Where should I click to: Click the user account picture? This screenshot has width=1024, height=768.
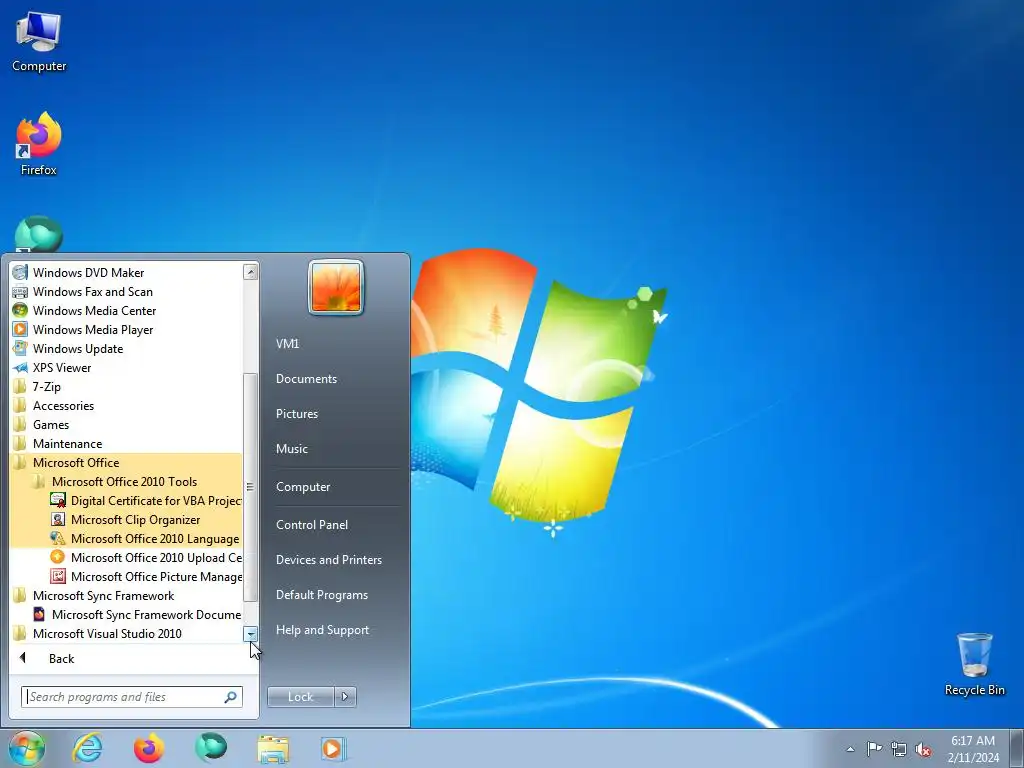coord(336,287)
